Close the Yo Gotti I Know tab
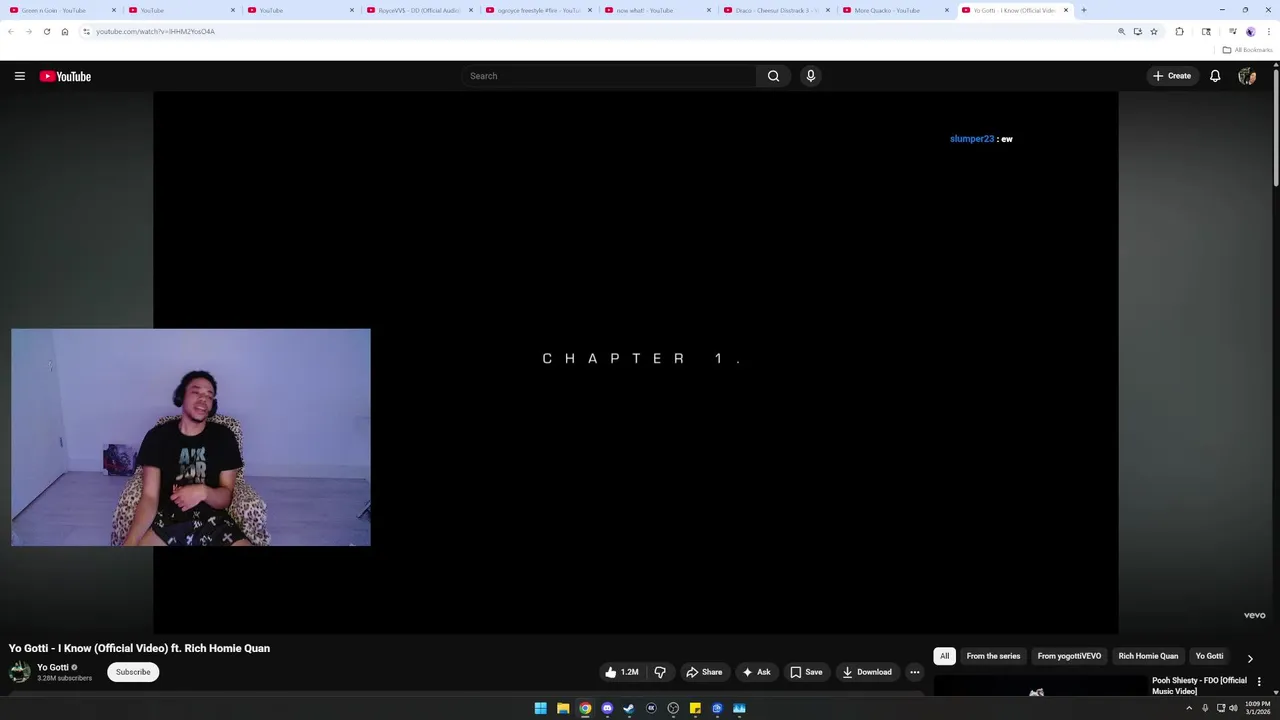The image size is (1280, 720). point(1066,10)
